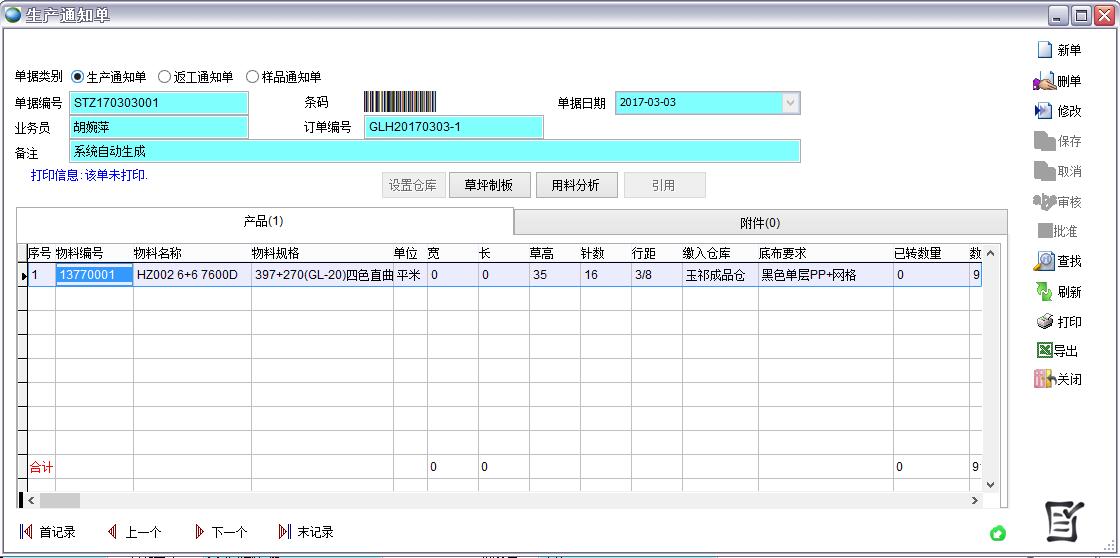Click the 新单 (New) icon
This screenshot has width=1120, height=558.
coord(1045,50)
